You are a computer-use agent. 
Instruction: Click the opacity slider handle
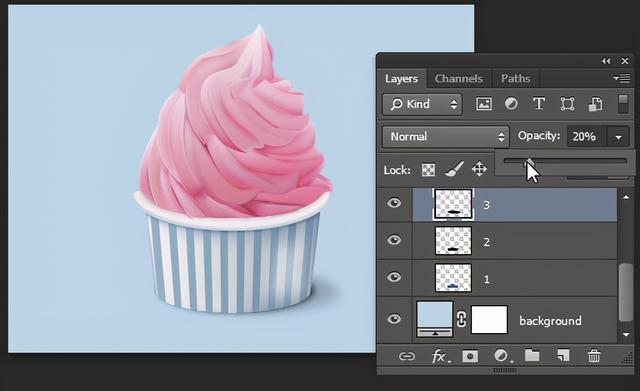[529, 163]
